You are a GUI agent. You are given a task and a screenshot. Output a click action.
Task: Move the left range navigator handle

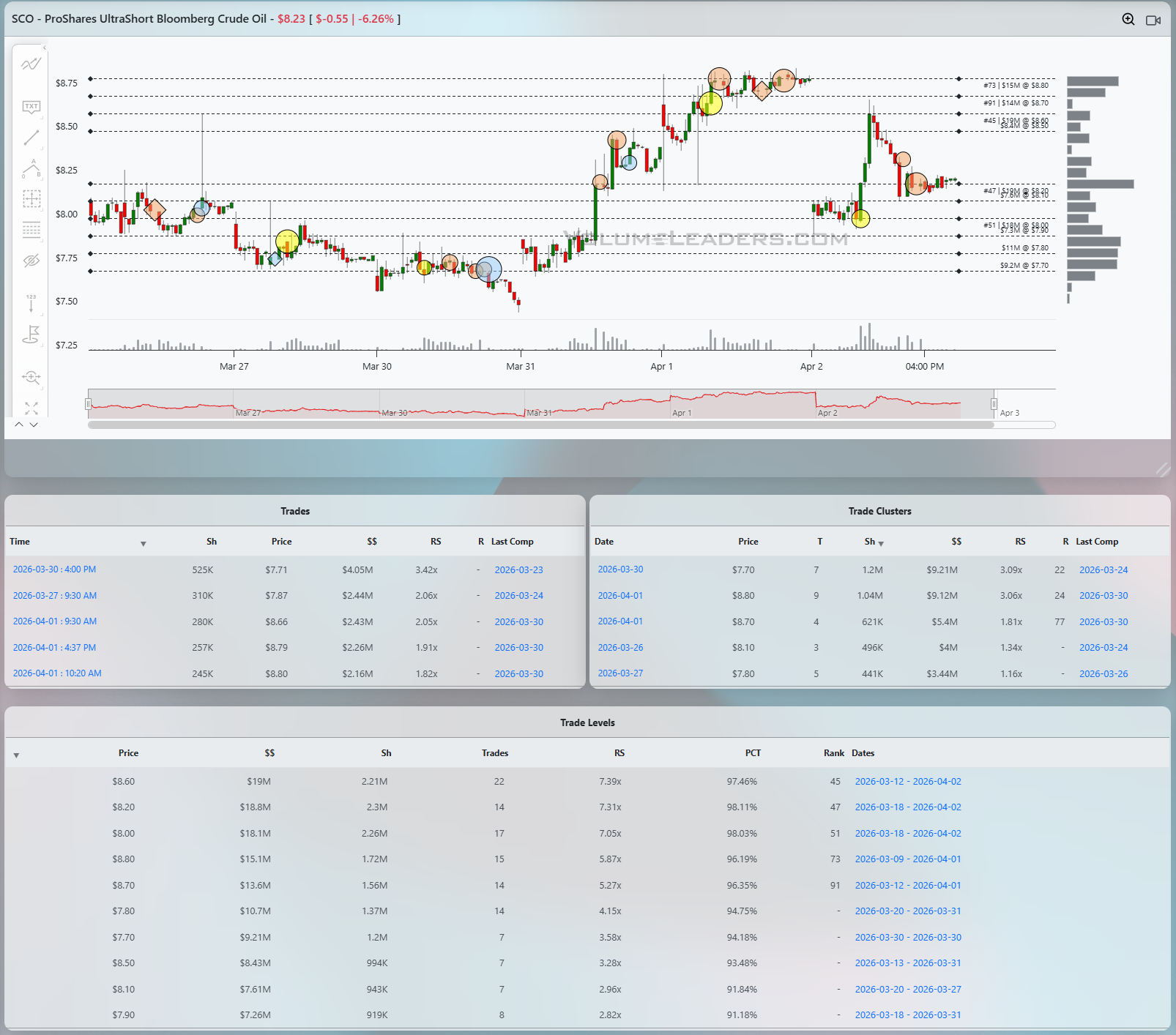pyautogui.click(x=88, y=404)
